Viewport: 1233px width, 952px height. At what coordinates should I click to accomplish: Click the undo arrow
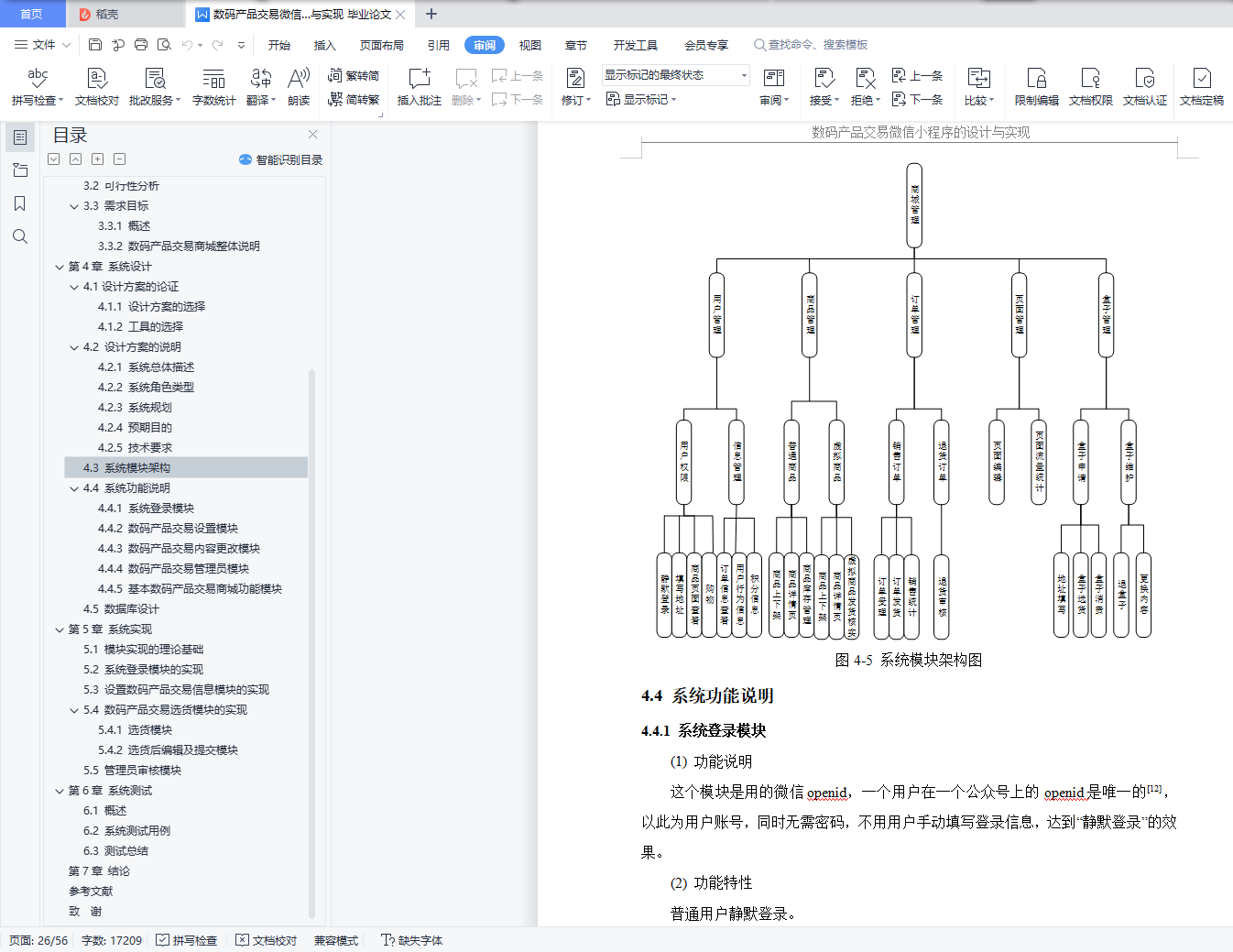click(x=188, y=44)
